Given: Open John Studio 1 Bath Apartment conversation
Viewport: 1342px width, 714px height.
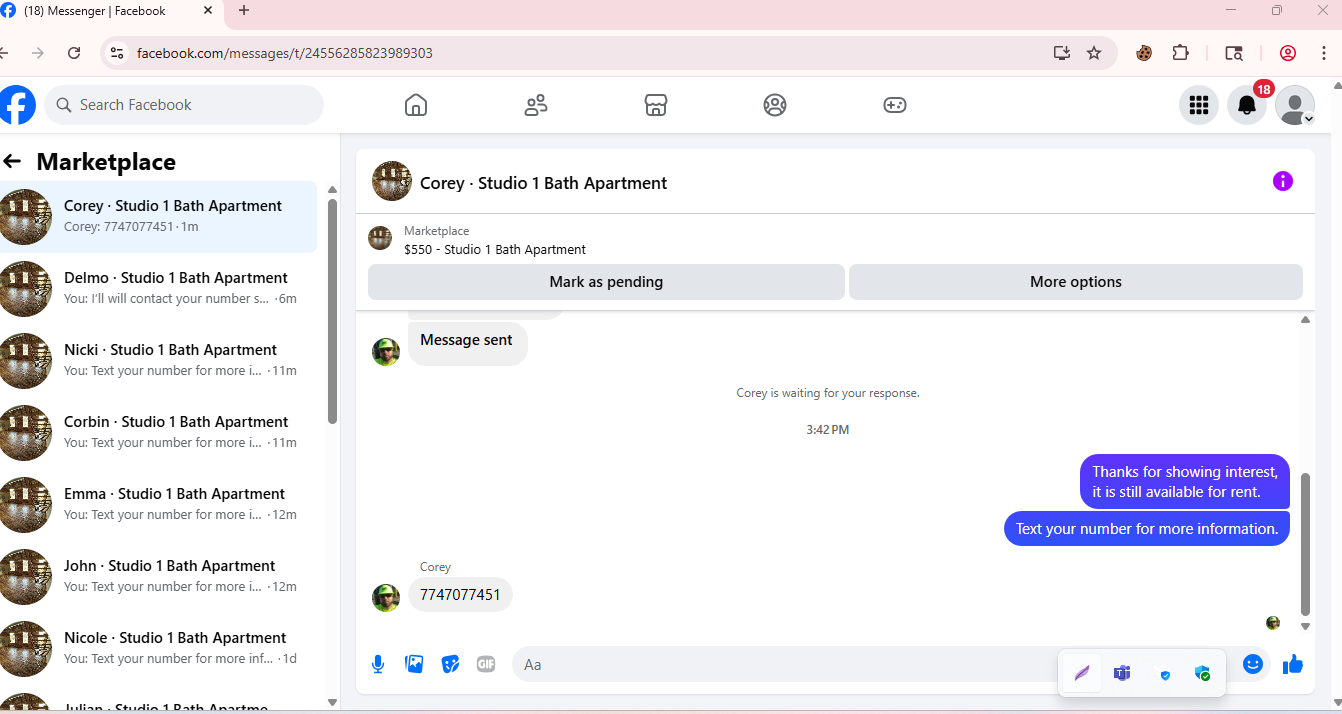Looking at the screenshot, I should tap(158, 576).
